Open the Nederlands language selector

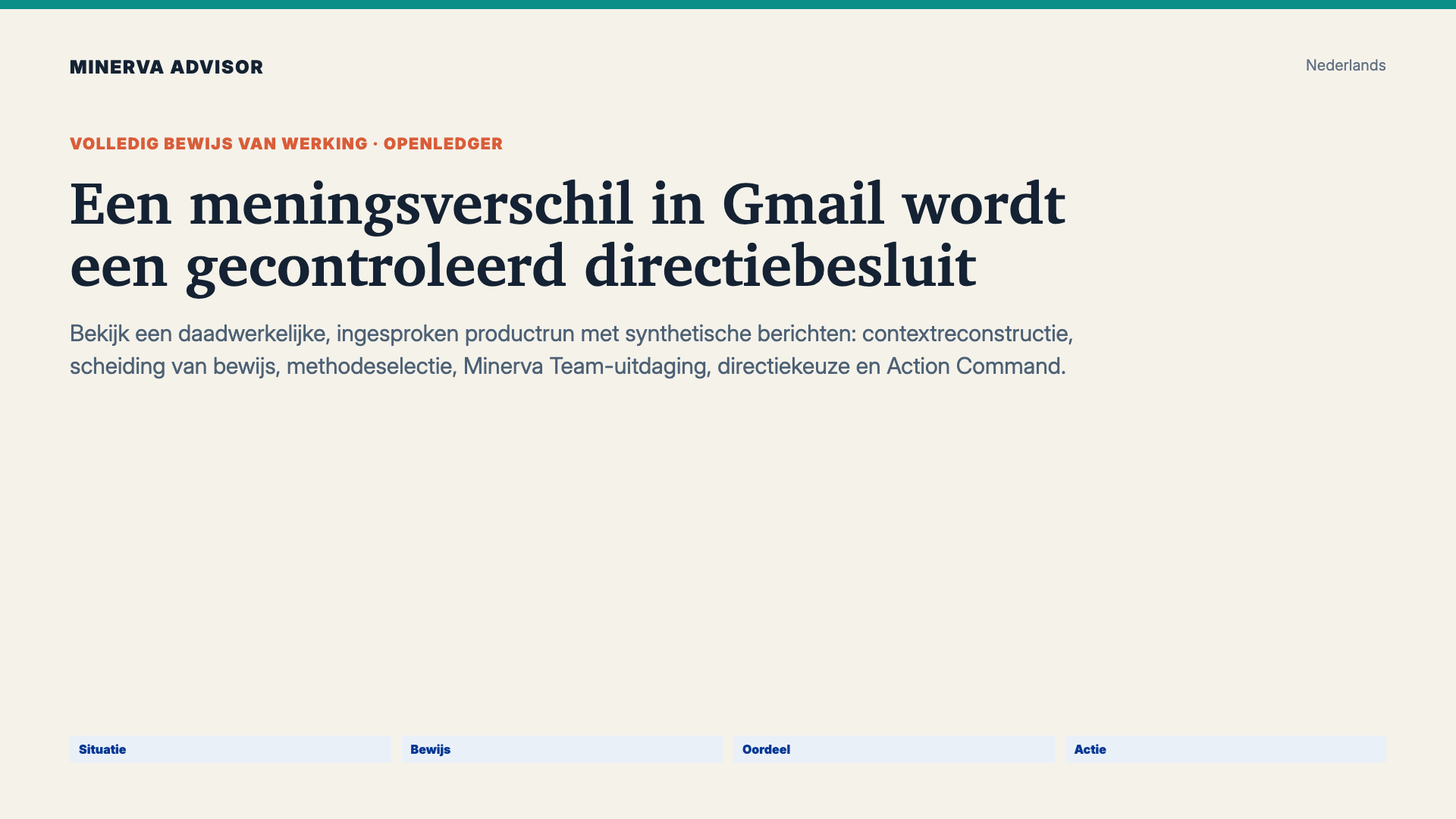pos(1345,65)
